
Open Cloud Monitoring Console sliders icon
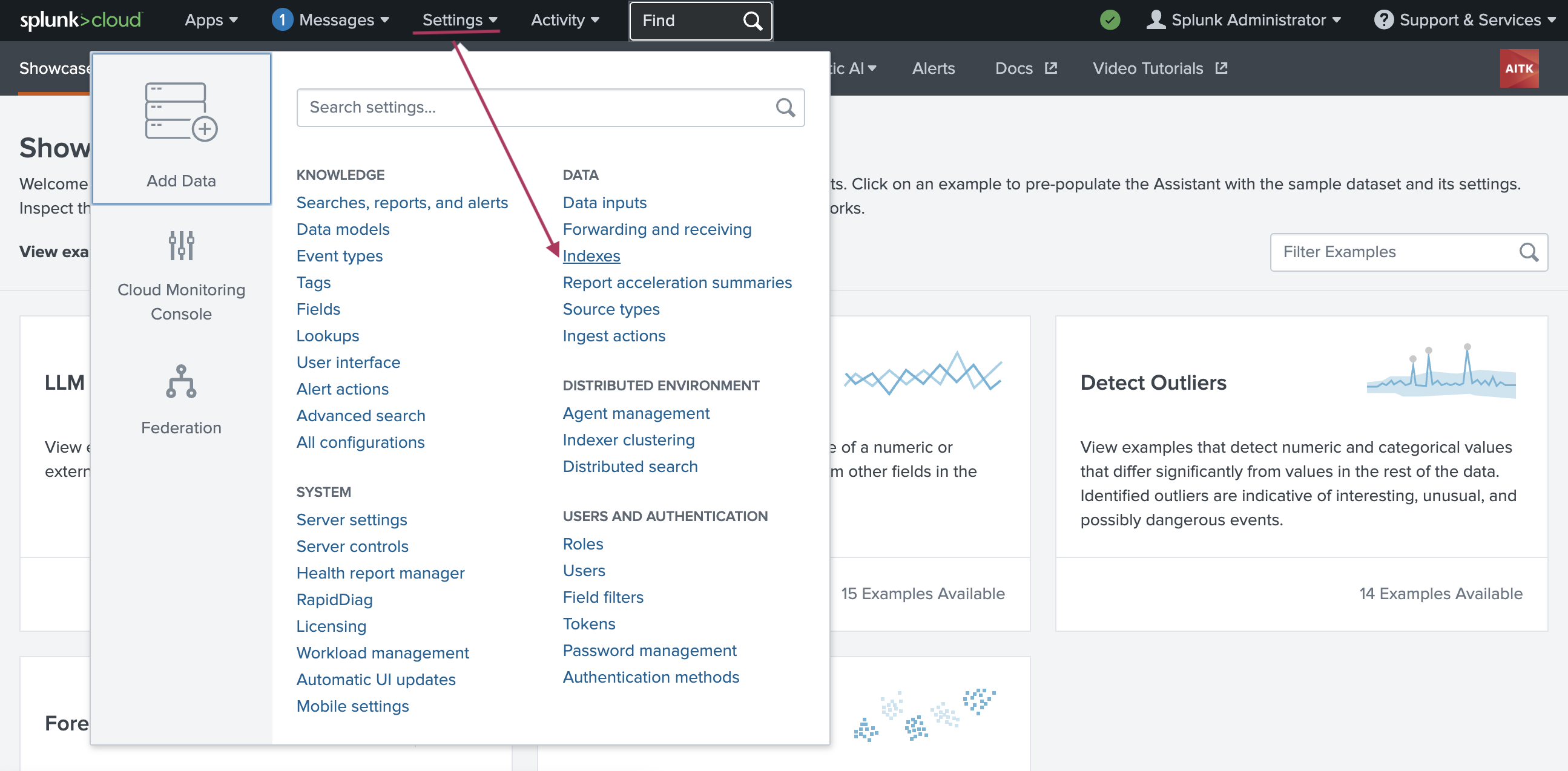(182, 245)
